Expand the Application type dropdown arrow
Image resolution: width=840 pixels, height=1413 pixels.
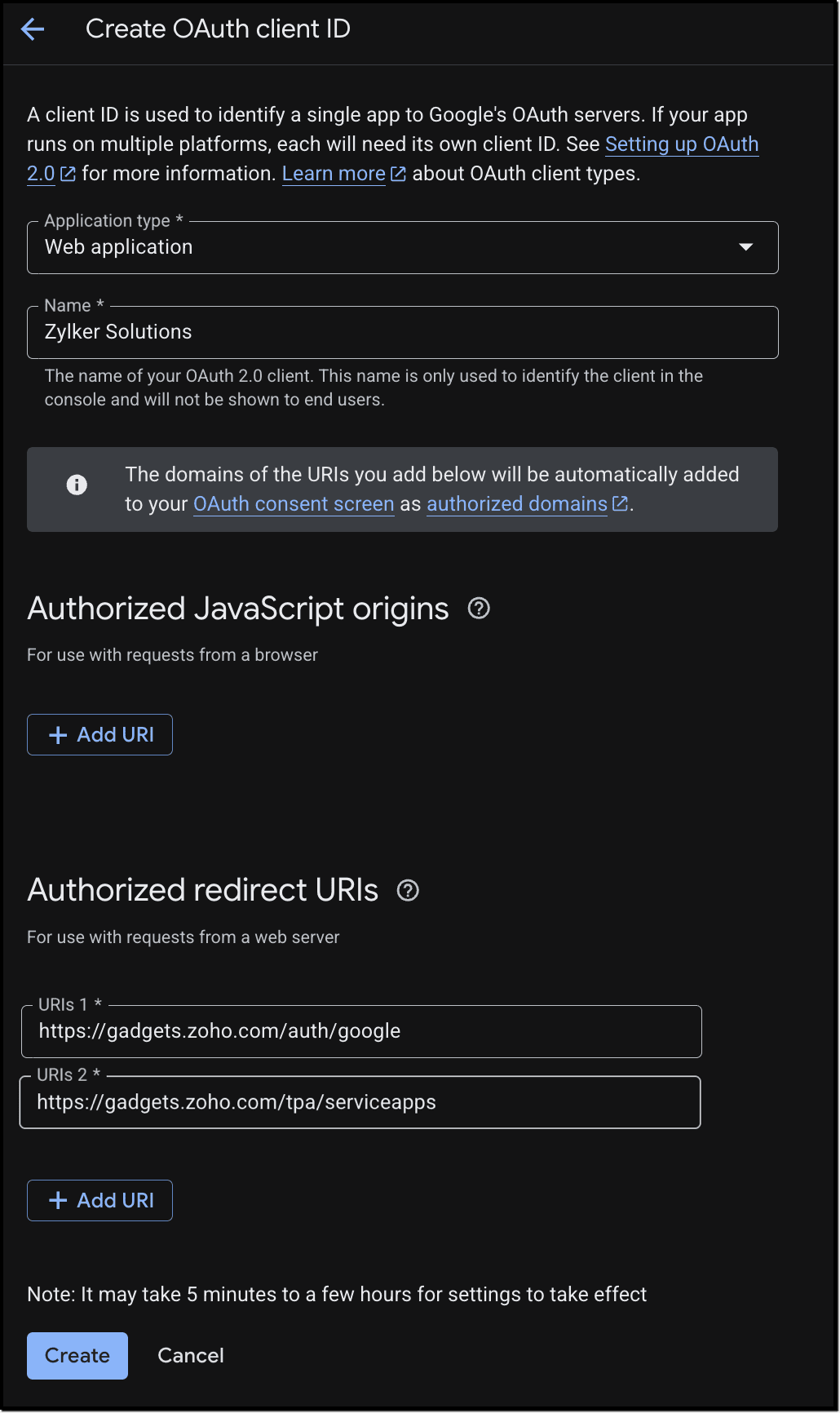(x=745, y=246)
